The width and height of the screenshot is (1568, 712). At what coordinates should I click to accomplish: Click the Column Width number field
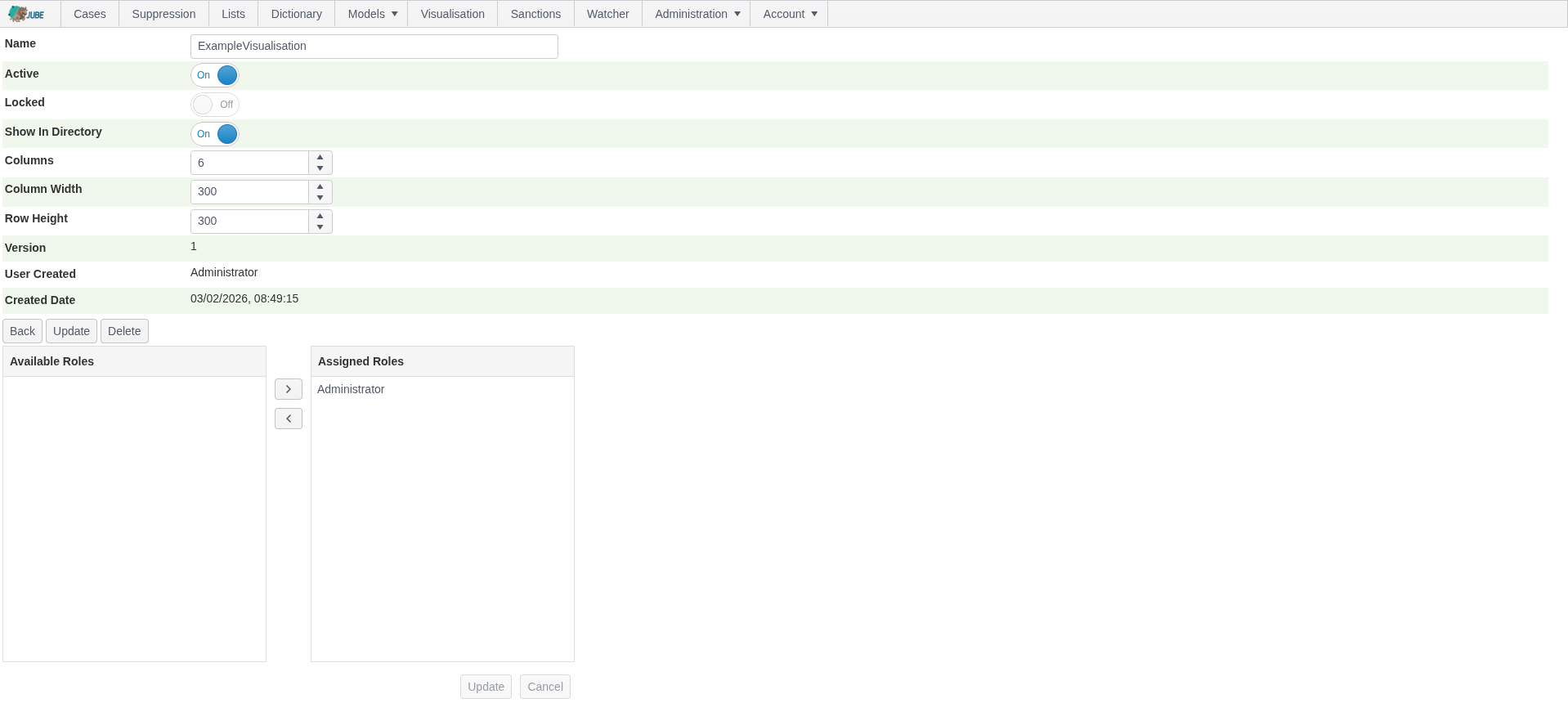click(249, 192)
